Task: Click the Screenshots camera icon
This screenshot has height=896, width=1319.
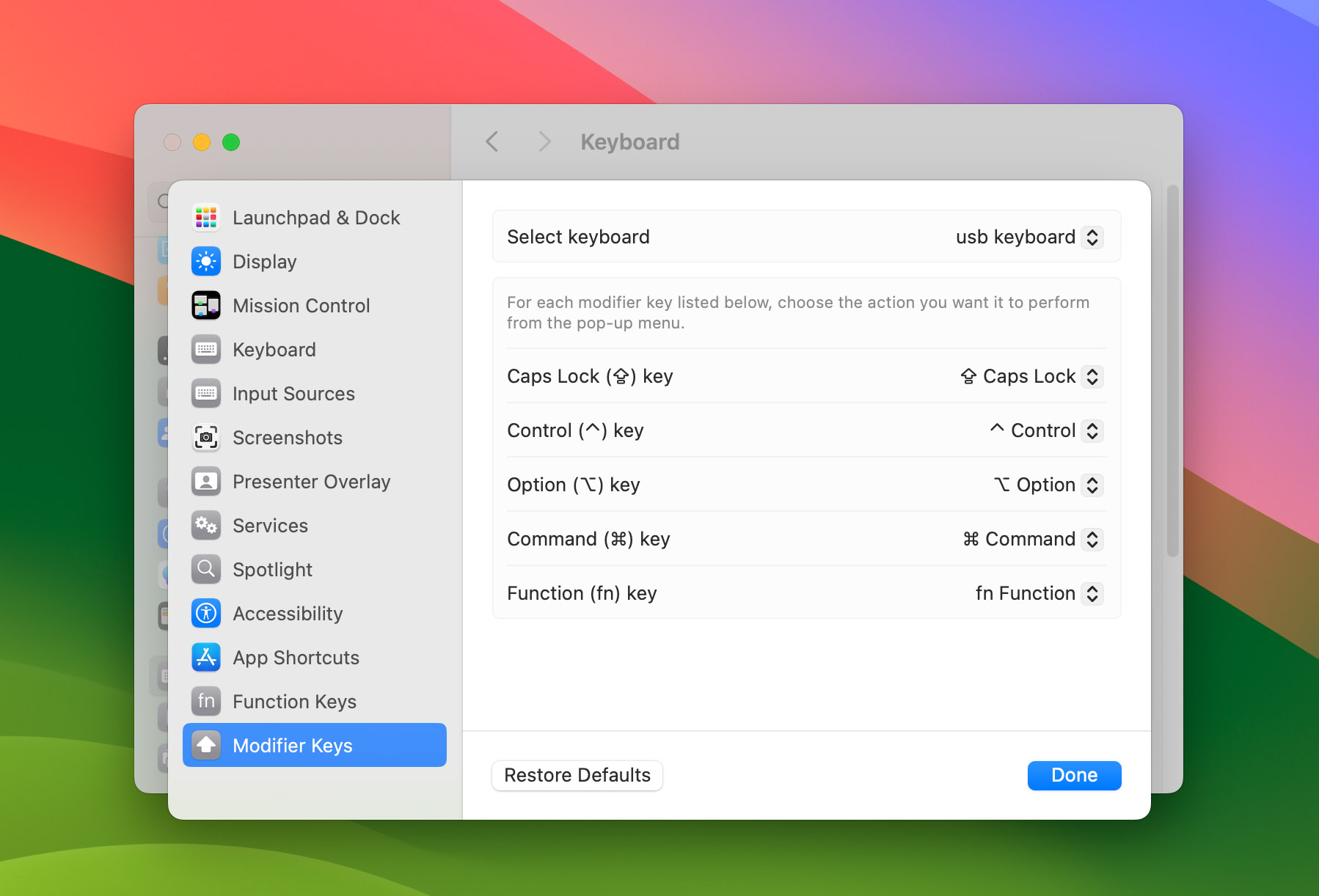Action: point(206,437)
